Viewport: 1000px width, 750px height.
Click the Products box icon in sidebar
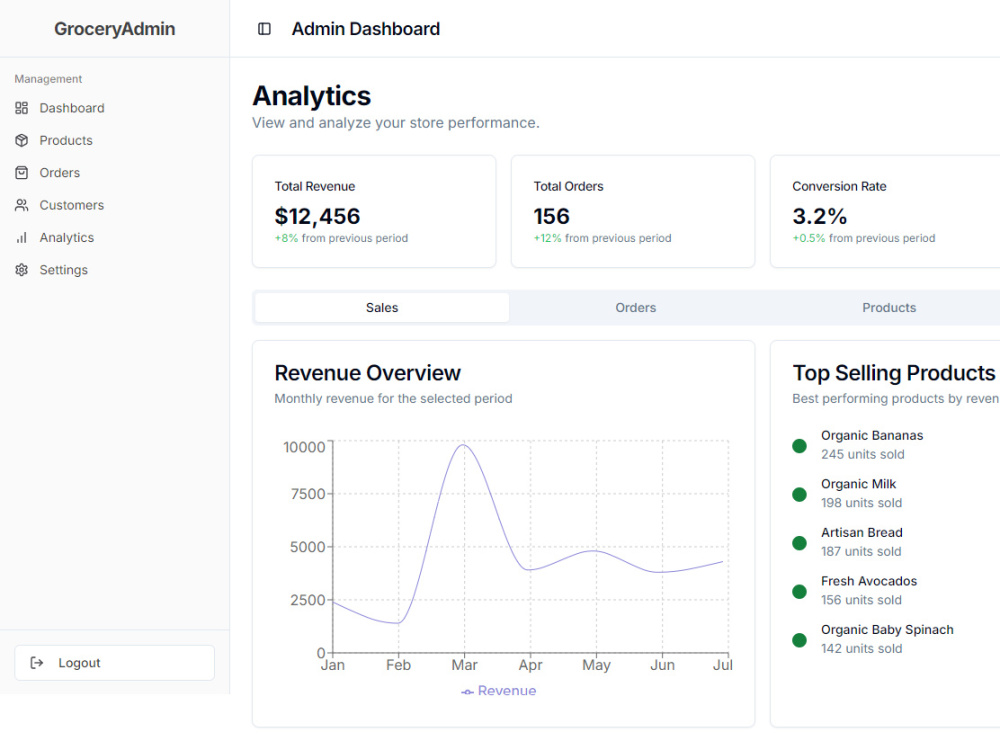point(22,140)
